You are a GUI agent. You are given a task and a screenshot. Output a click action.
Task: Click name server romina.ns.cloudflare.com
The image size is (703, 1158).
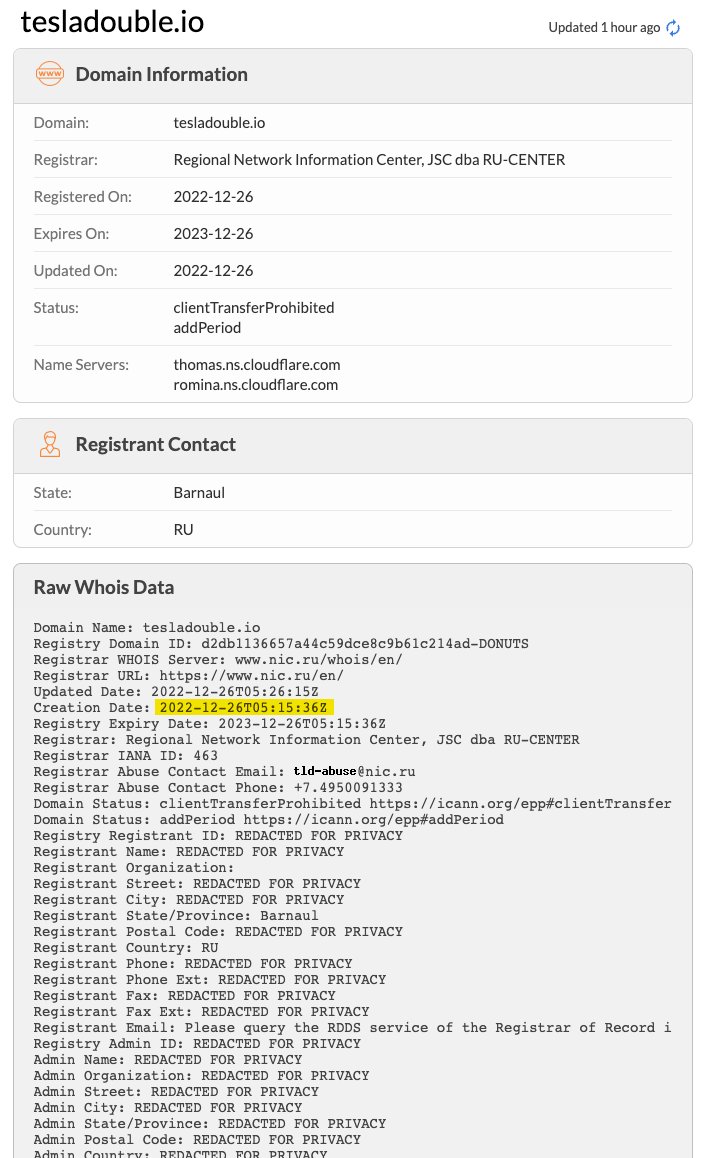pyautogui.click(x=256, y=384)
